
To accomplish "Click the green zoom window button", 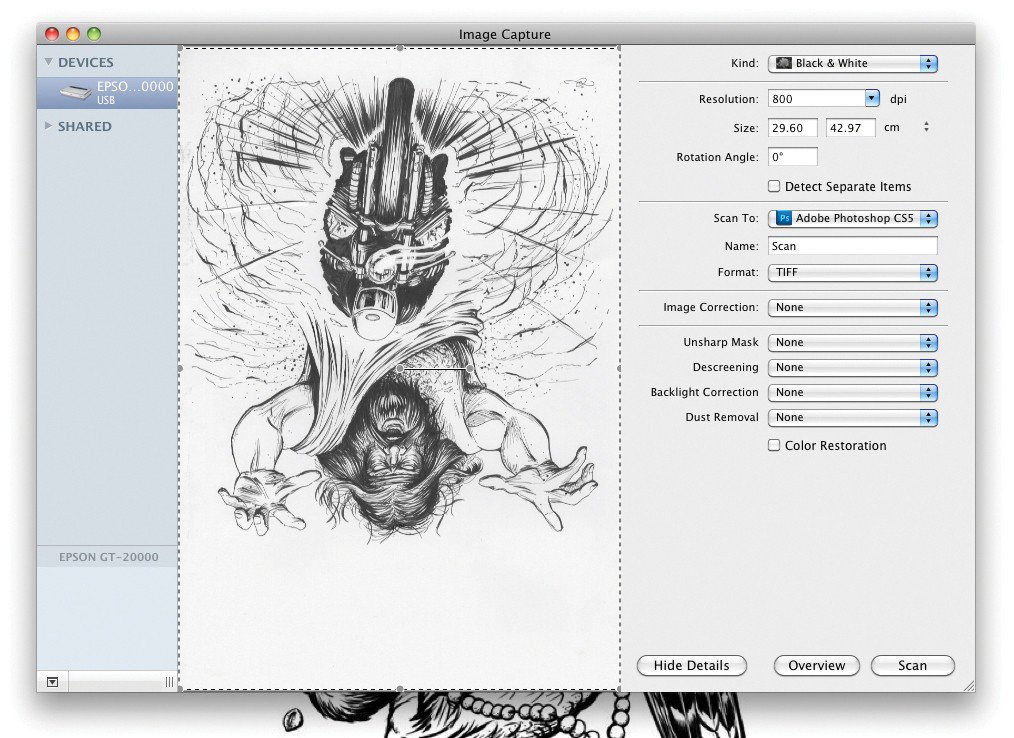I will (94, 34).
